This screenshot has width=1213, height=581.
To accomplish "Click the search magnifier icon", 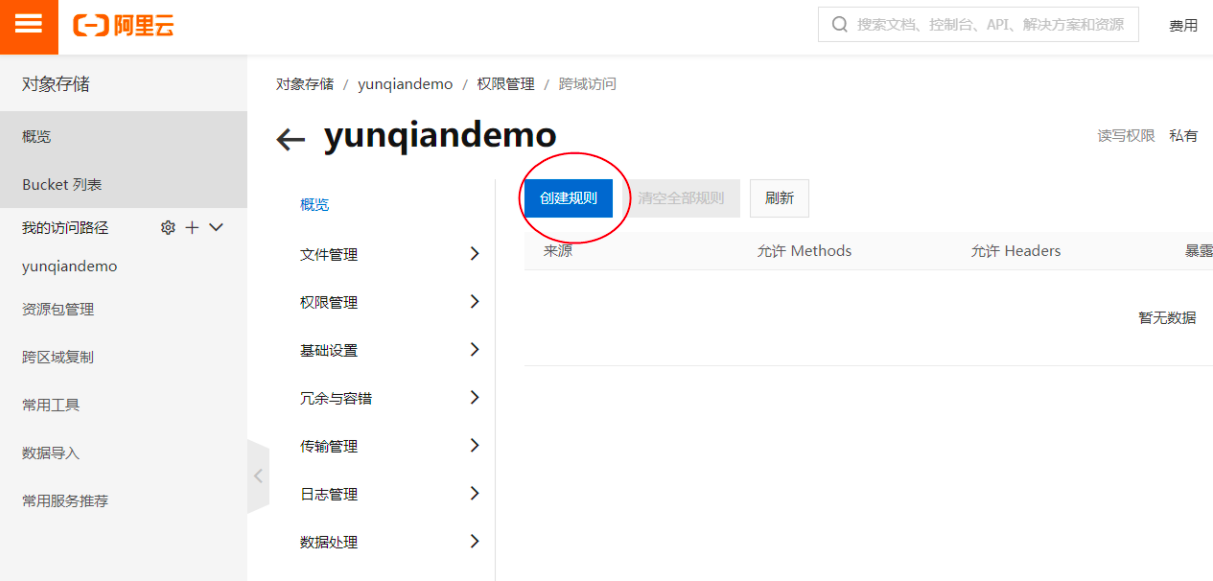I will 839,24.
